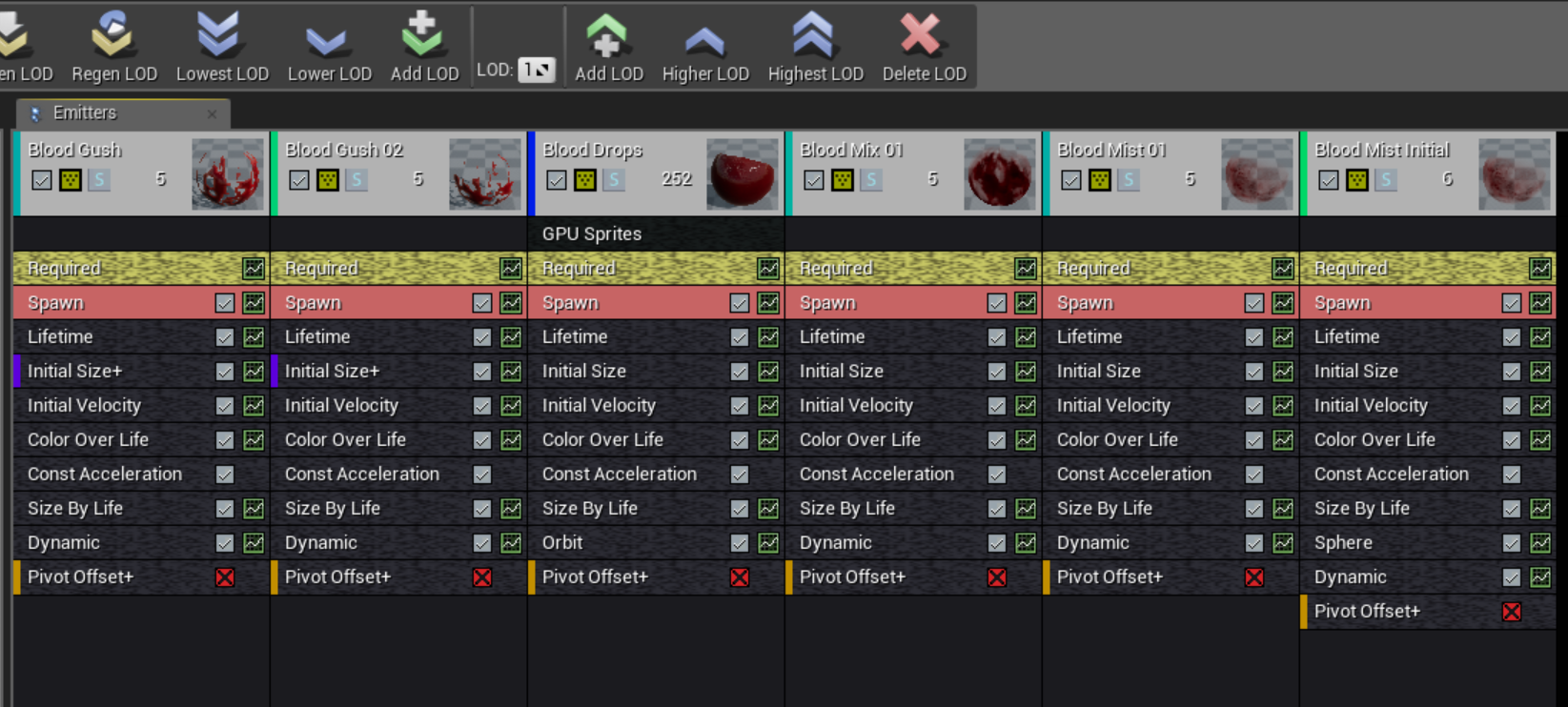The image size is (1568, 707).
Task: Select Blood Drops emitter thumbnail
Action: coord(742,174)
